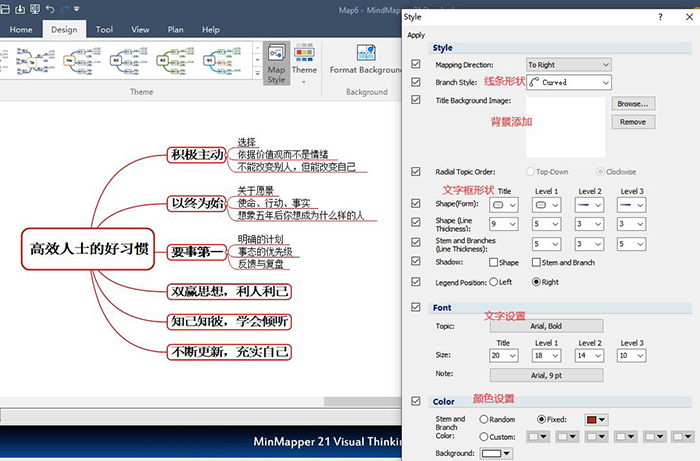Open Title shape form dropdown
This screenshot has width=700, height=461.
point(504,205)
